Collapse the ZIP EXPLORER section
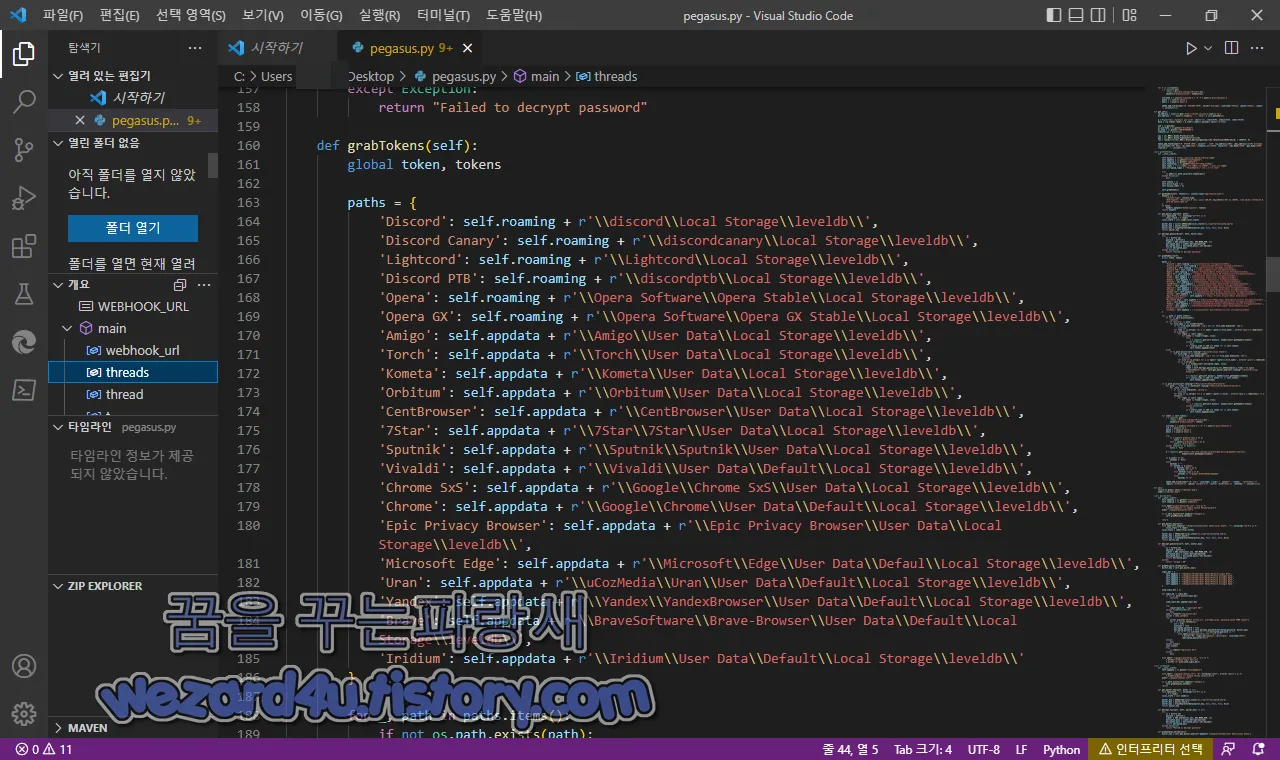 (133, 586)
